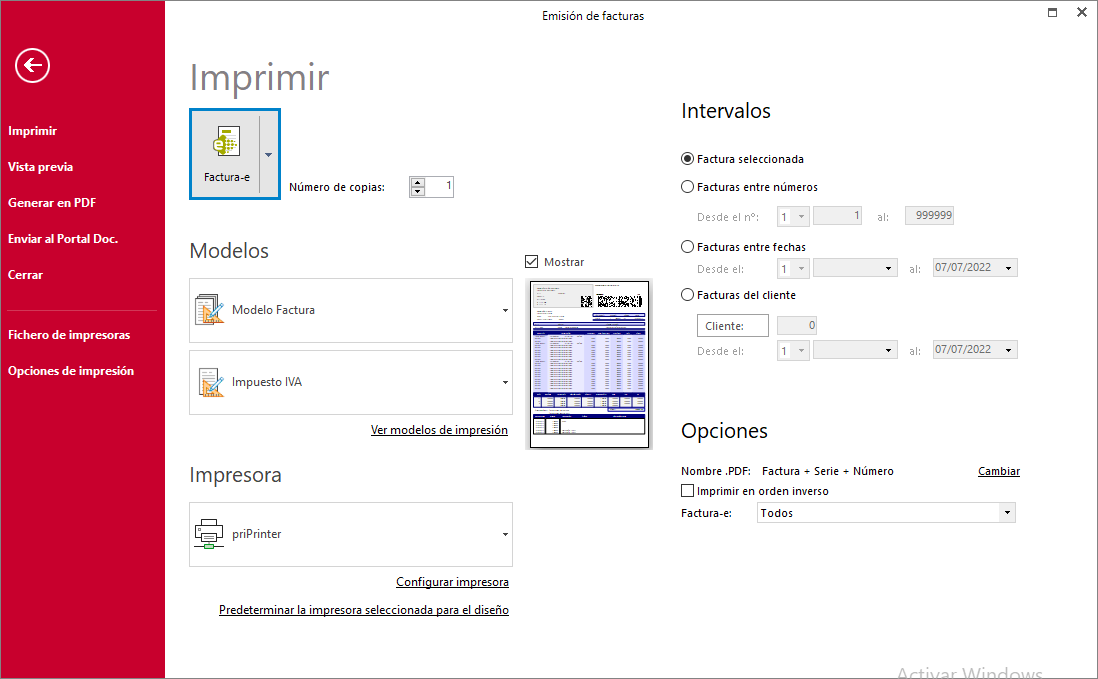Maximize the Emisión de facturas window
Image resolution: width=1098 pixels, height=679 pixels.
(x=1052, y=13)
